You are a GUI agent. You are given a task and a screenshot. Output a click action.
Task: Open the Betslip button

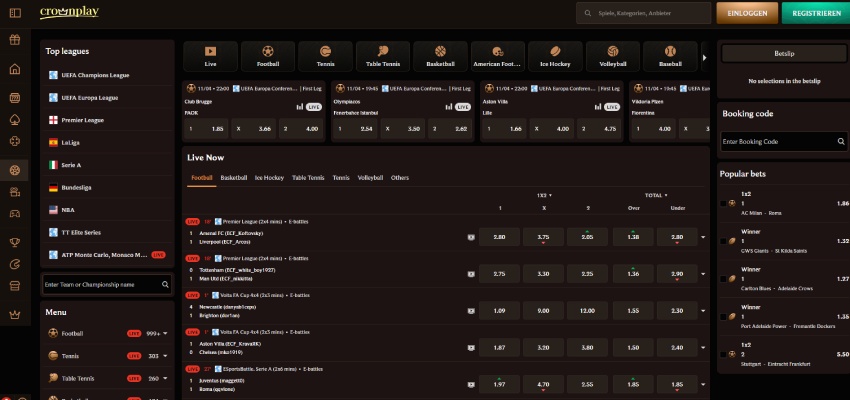click(x=784, y=54)
